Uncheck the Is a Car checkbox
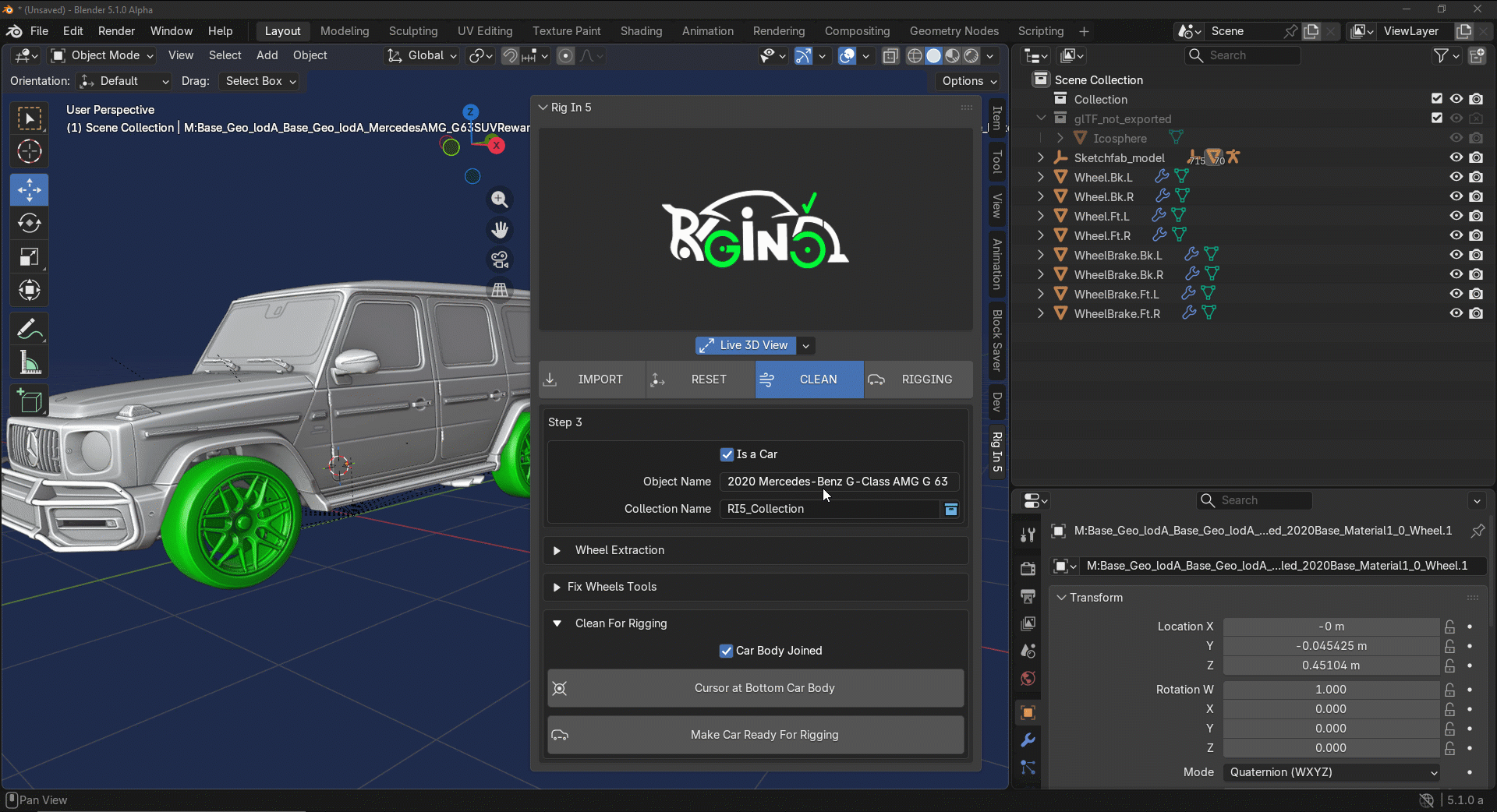1497x812 pixels. (727, 454)
